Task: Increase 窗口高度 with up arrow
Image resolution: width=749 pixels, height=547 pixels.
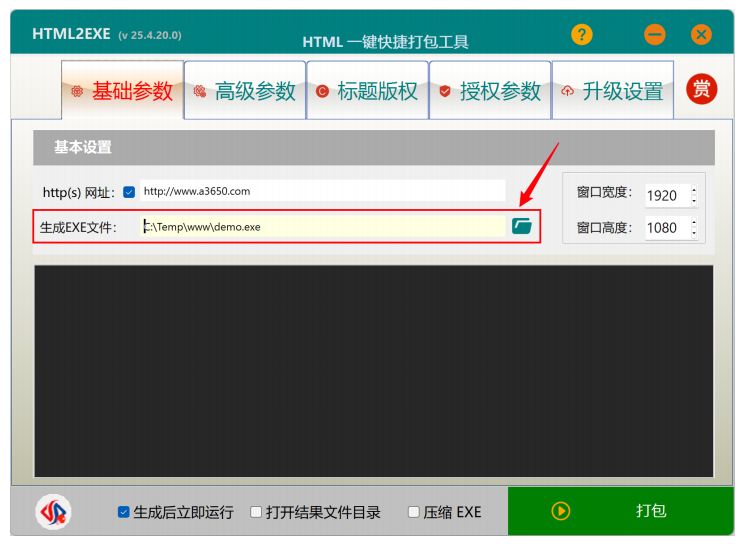Action: (694, 222)
